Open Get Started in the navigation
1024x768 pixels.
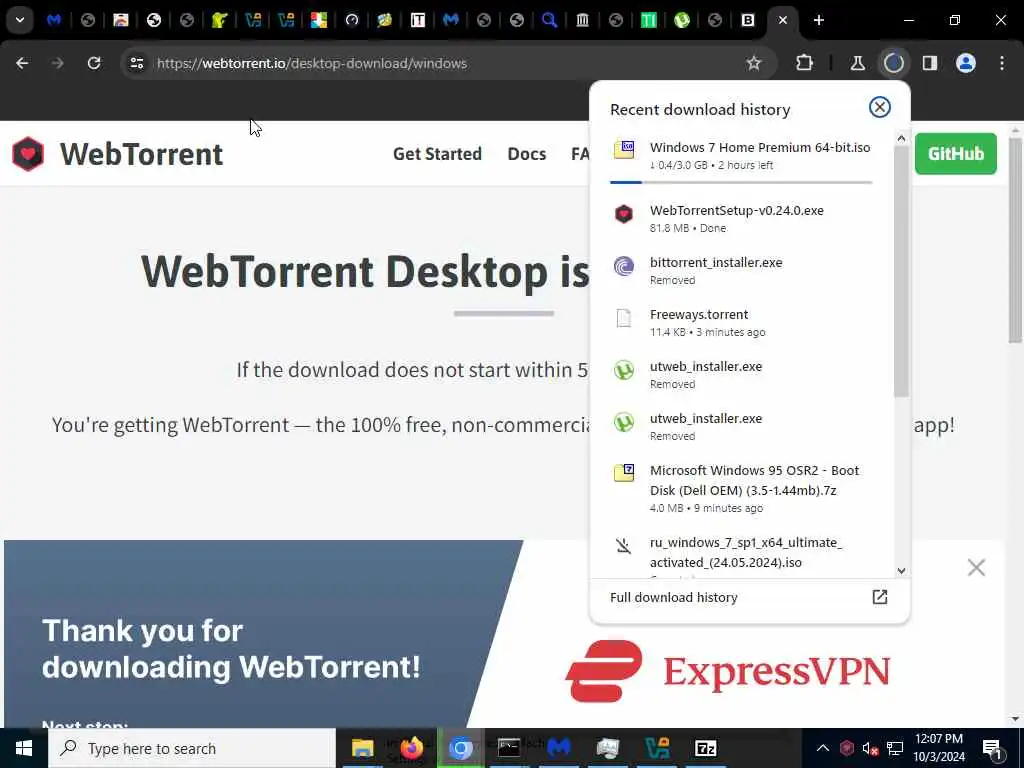click(x=437, y=154)
